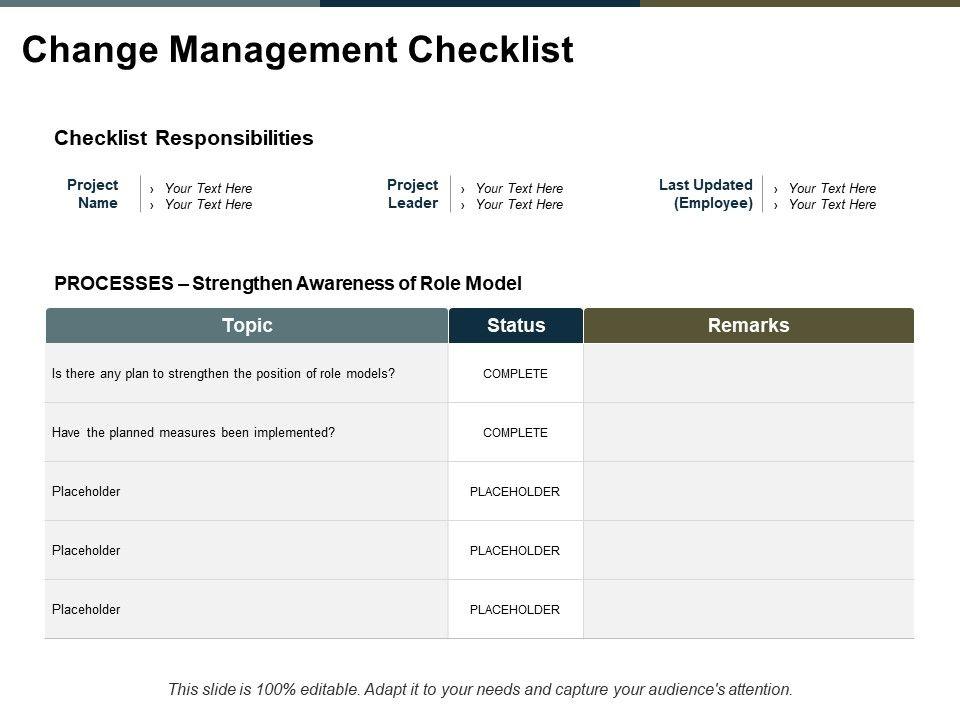Viewport: 960px width, 720px height.
Task: Select the Remarks column header
Action: tap(748, 325)
